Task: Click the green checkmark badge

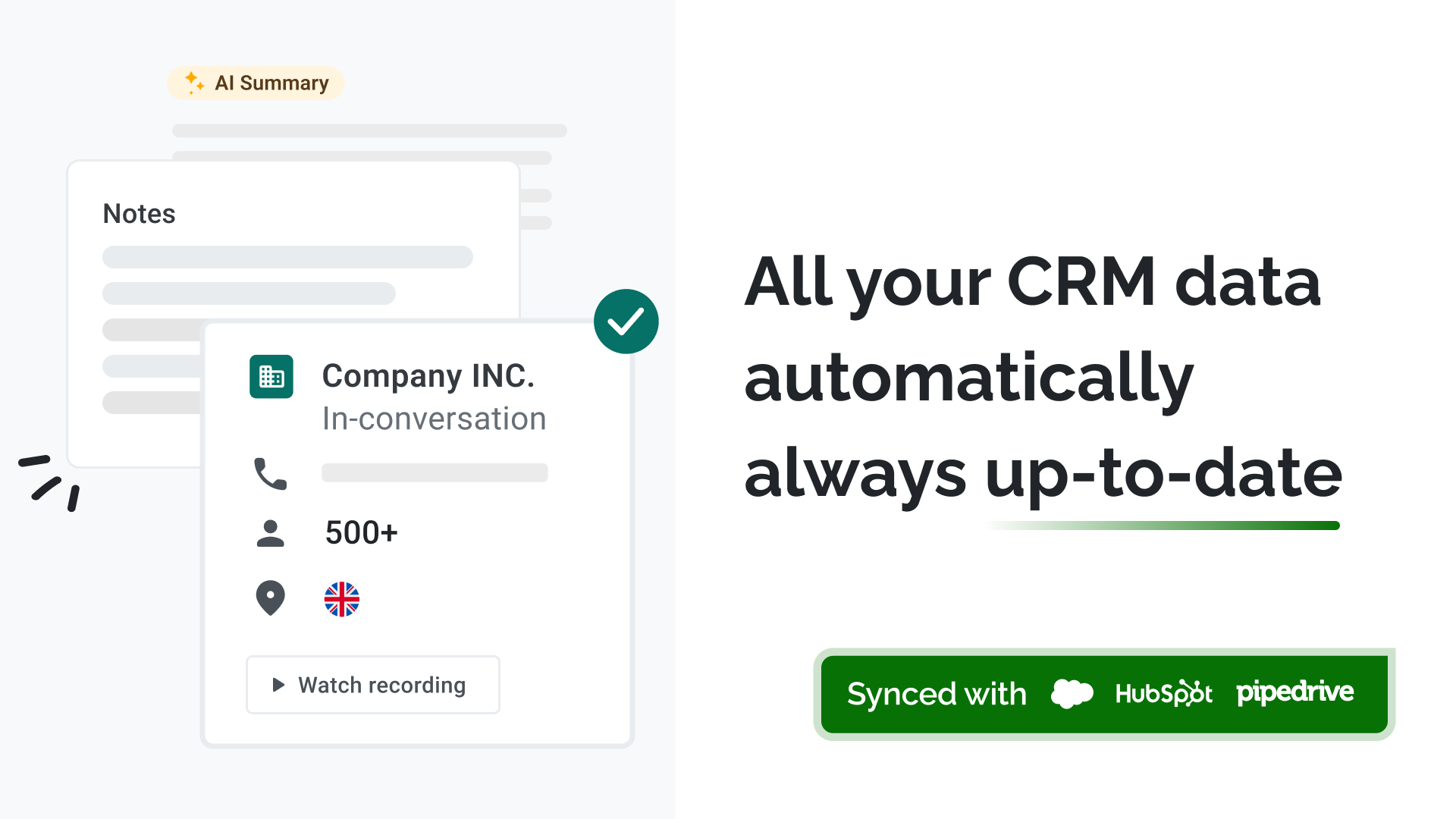Action: pos(626,322)
